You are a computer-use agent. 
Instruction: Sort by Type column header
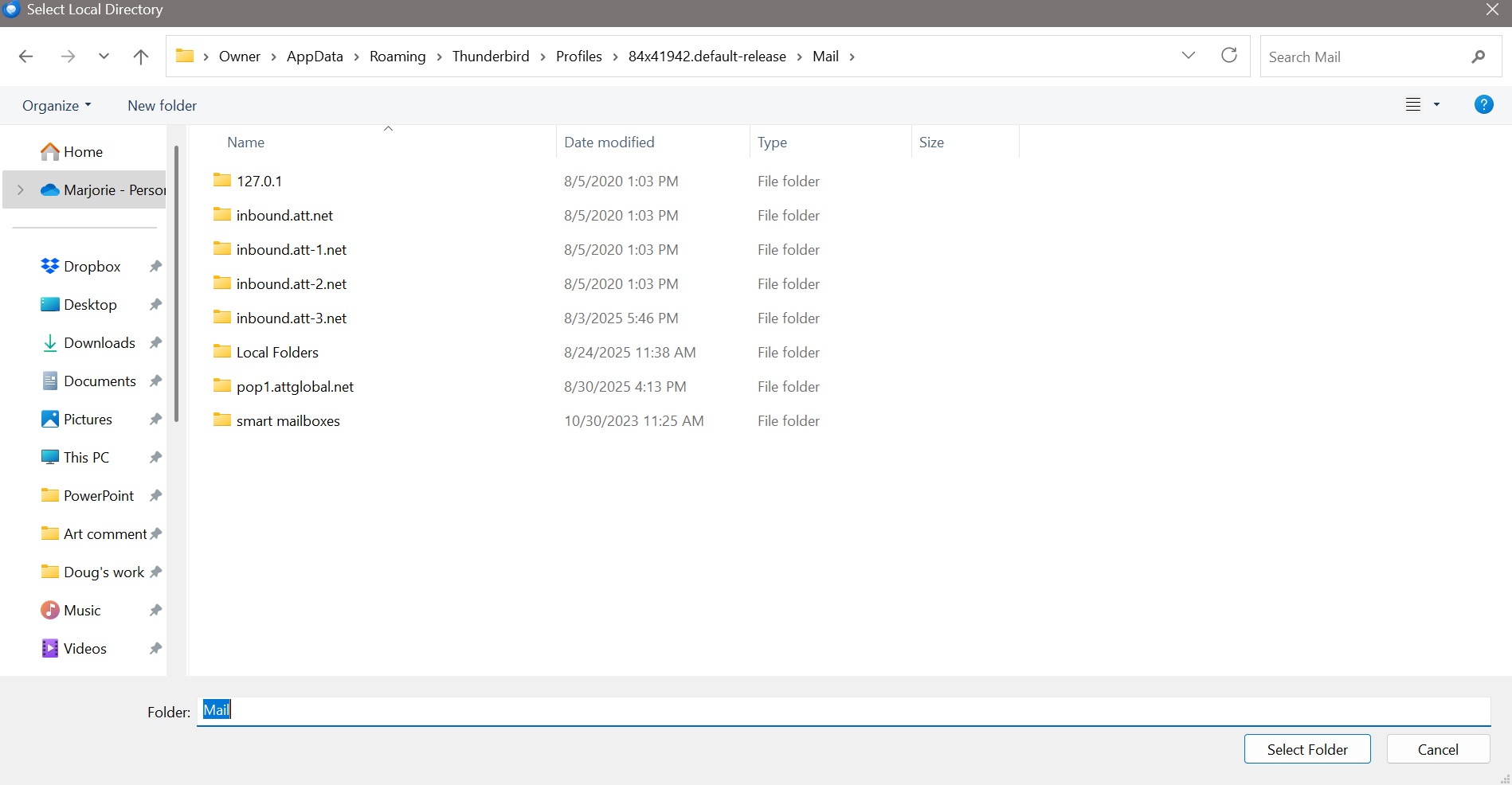(x=772, y=143)
